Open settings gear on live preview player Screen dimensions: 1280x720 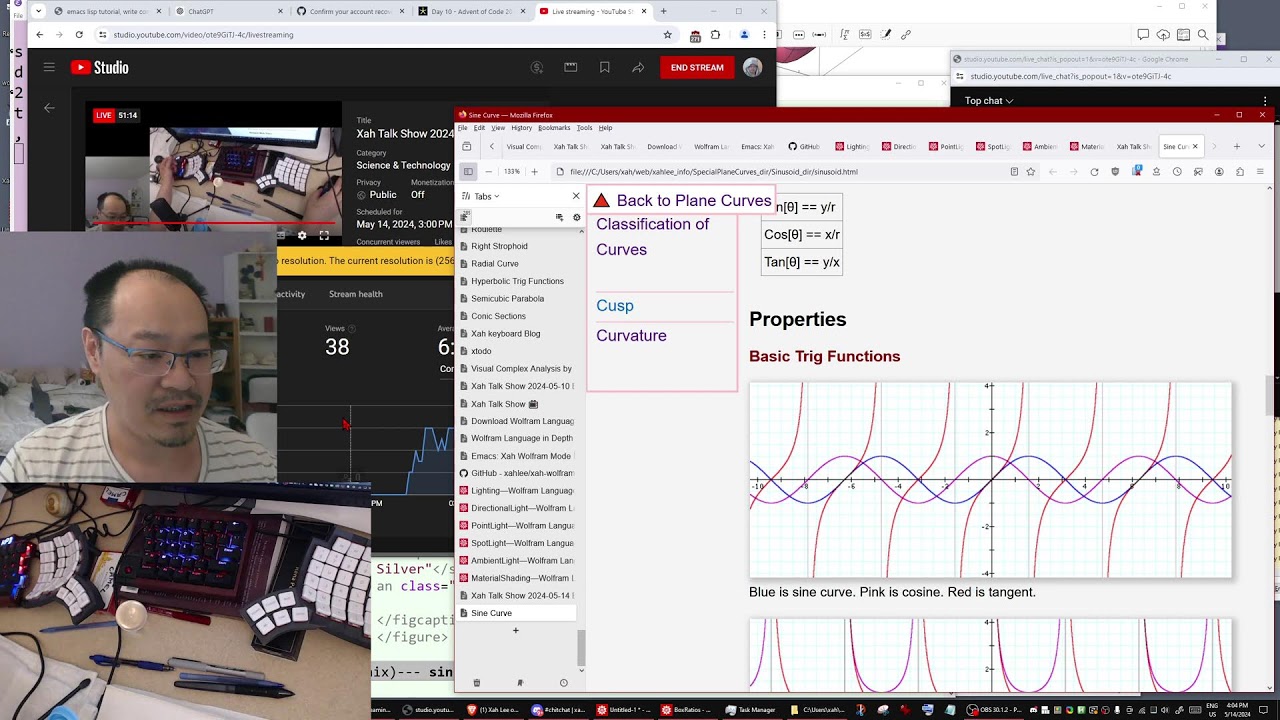pyautogui.click(x=302, y=236)
